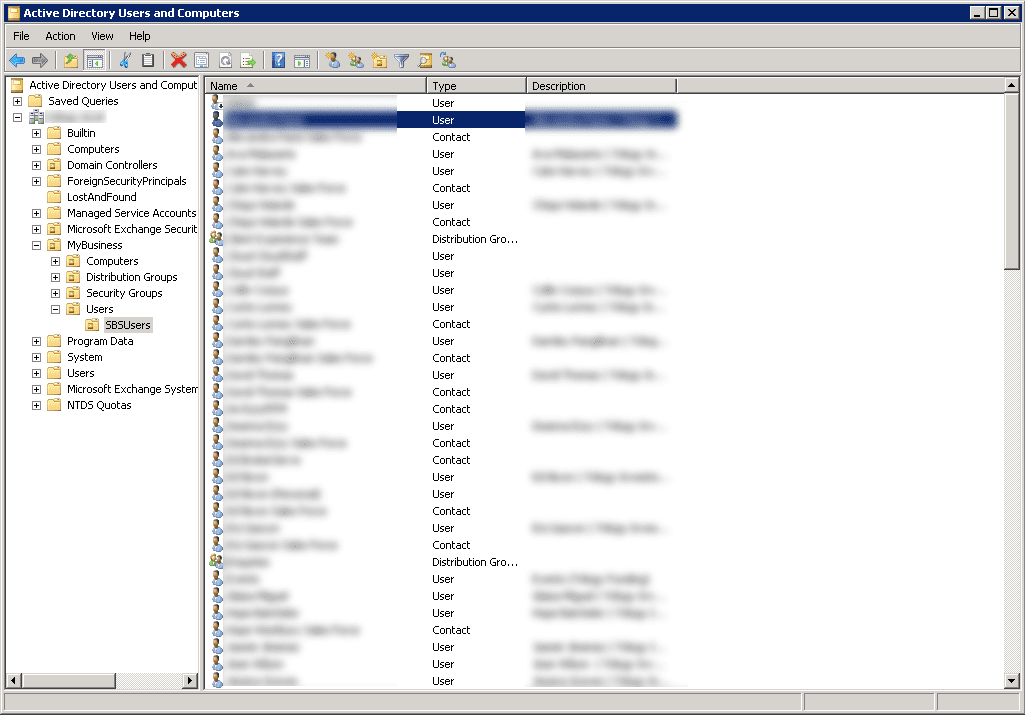
Task: Expand the System node
Action: pyautogui.click(x=37, y=358)
